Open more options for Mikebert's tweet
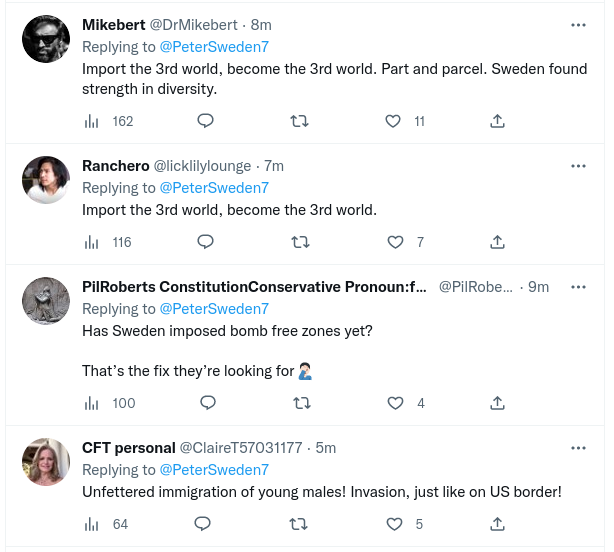The height and width of the screenshot is (552, 614). click(578, 24)
